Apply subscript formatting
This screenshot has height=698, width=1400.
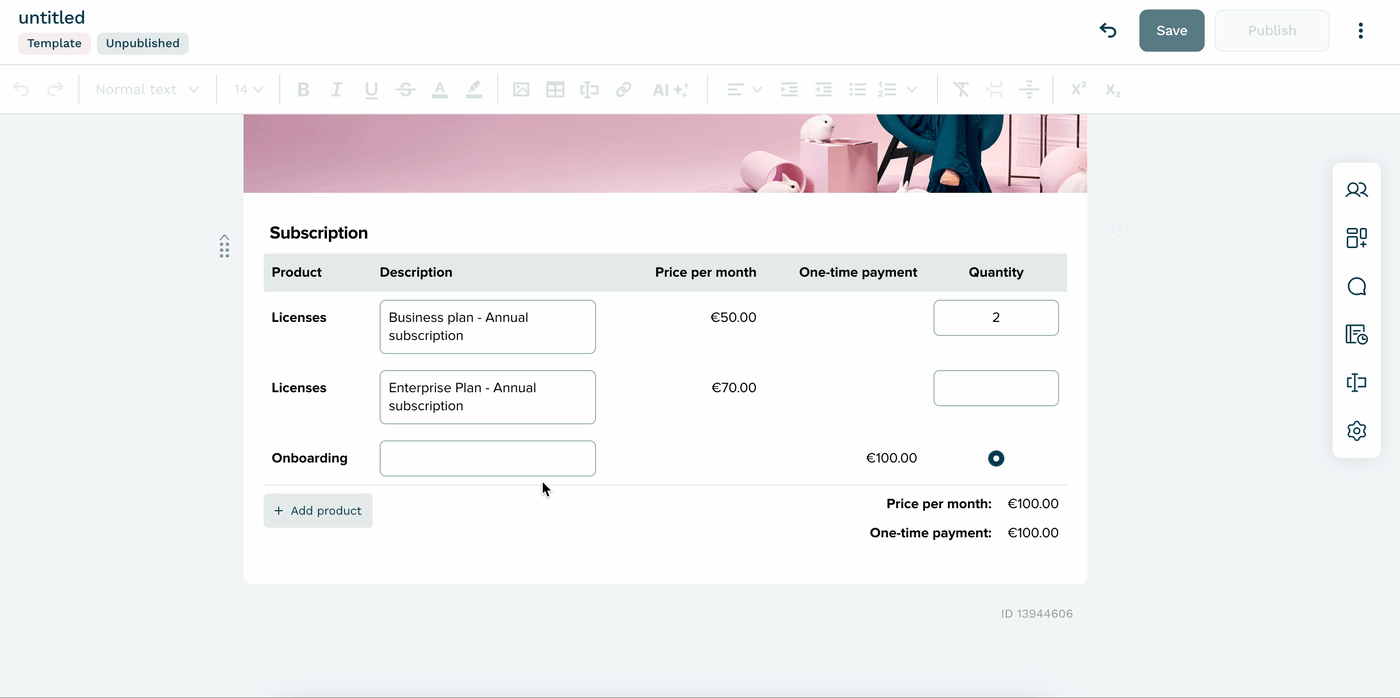pyautogui.click(x=1113, y=89)
